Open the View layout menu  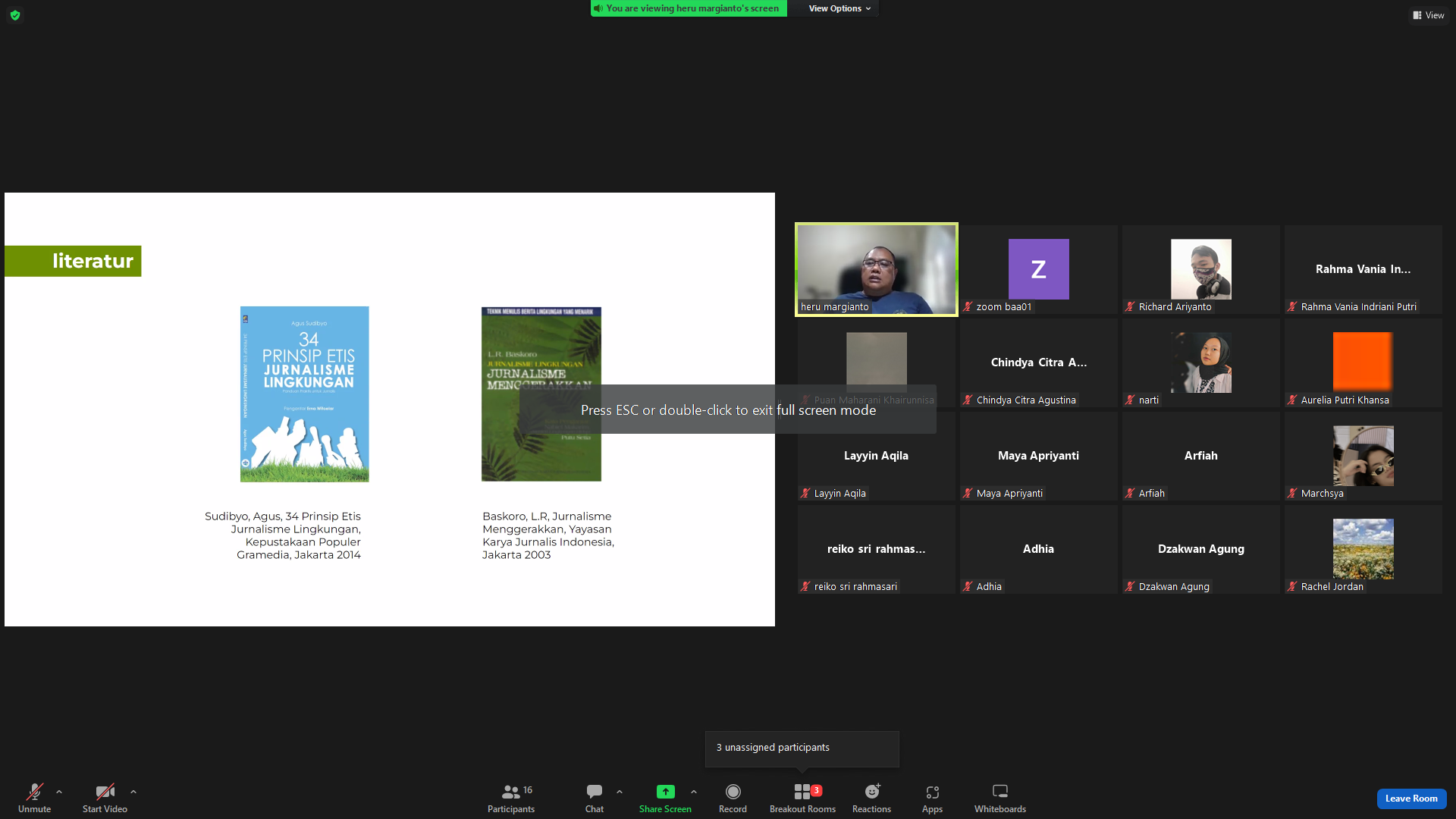(x=1429, y=15)
